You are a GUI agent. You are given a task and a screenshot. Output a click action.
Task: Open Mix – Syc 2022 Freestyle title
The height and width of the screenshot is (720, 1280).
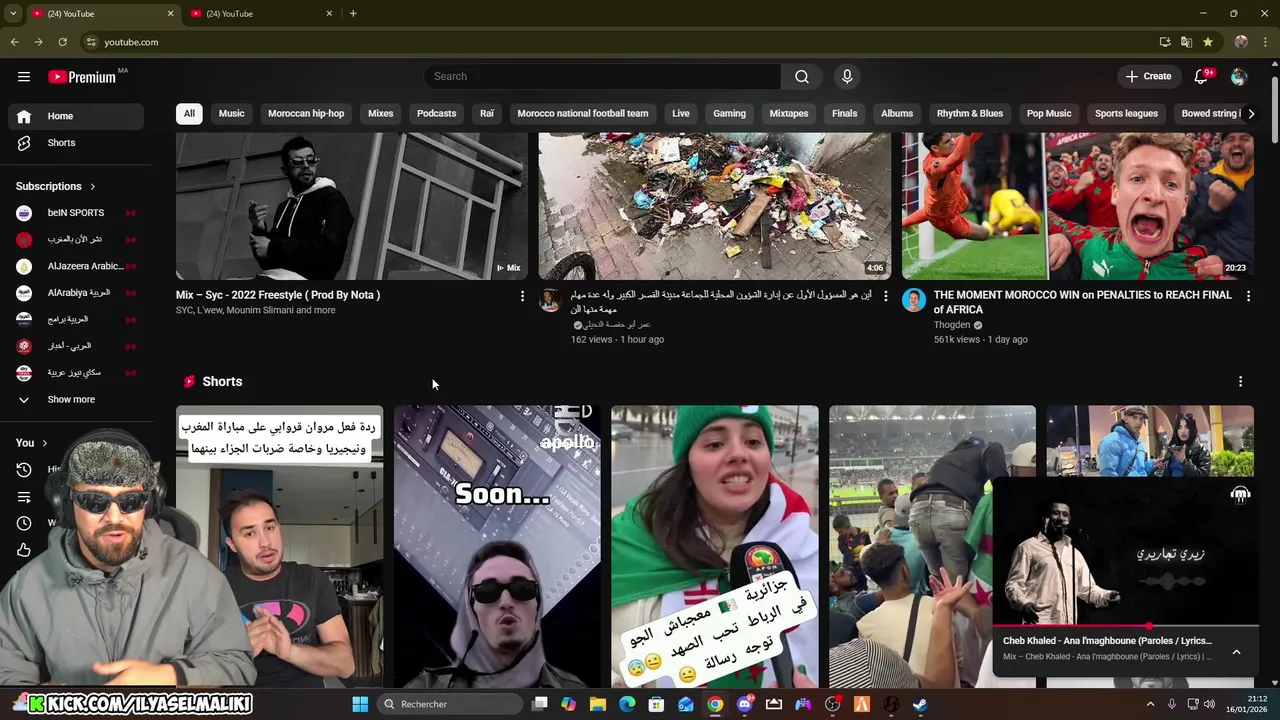(278, 295)
